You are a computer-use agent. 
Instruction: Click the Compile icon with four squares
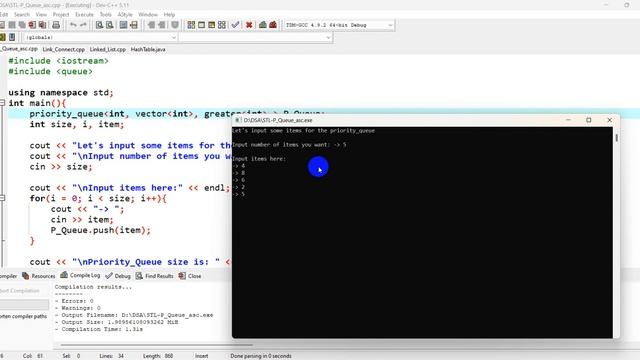click(x=191, y=25)
